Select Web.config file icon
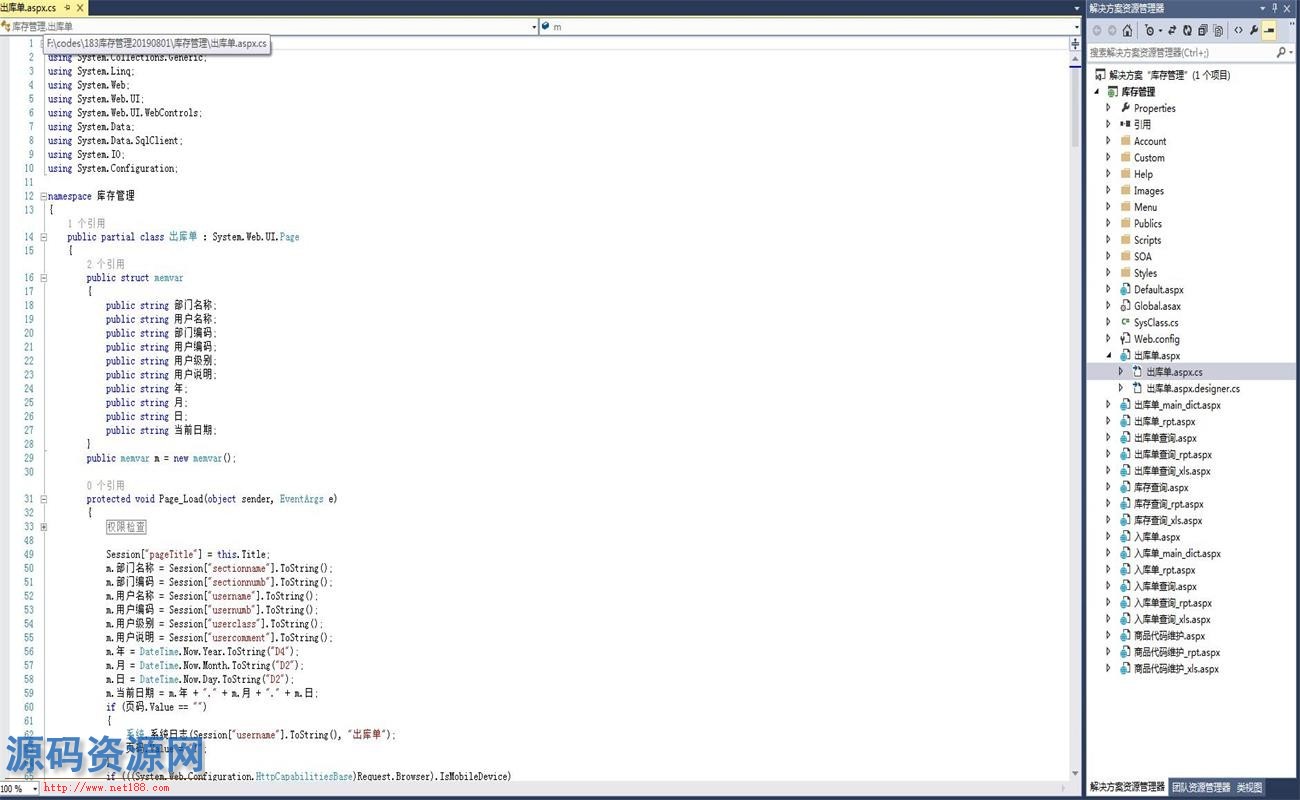This screenshot has height=800, width=1300. 1125,339
